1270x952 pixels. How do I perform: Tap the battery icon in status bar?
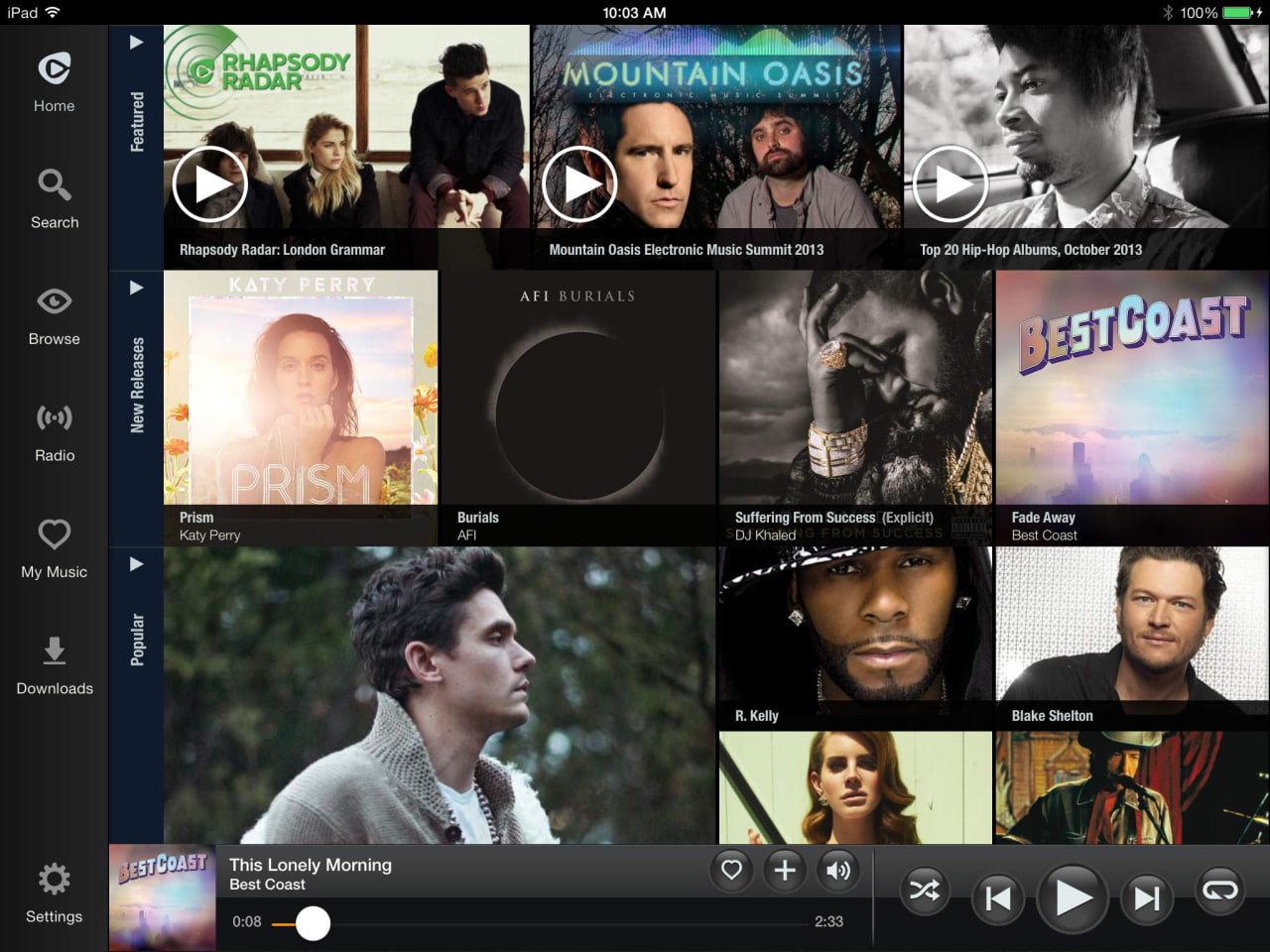point(1239,13)
